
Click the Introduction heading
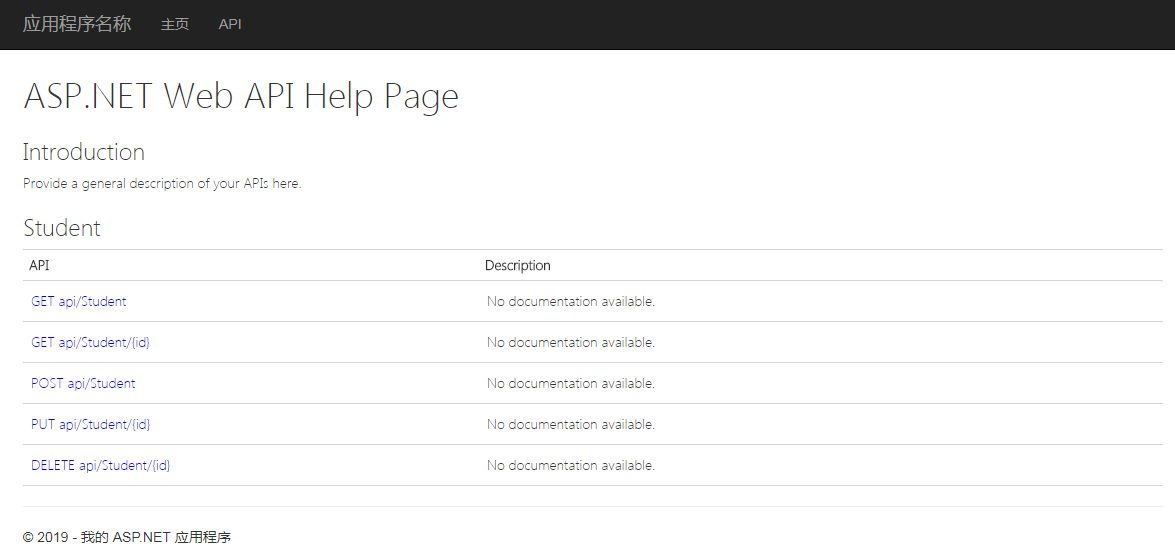point(84,152)
